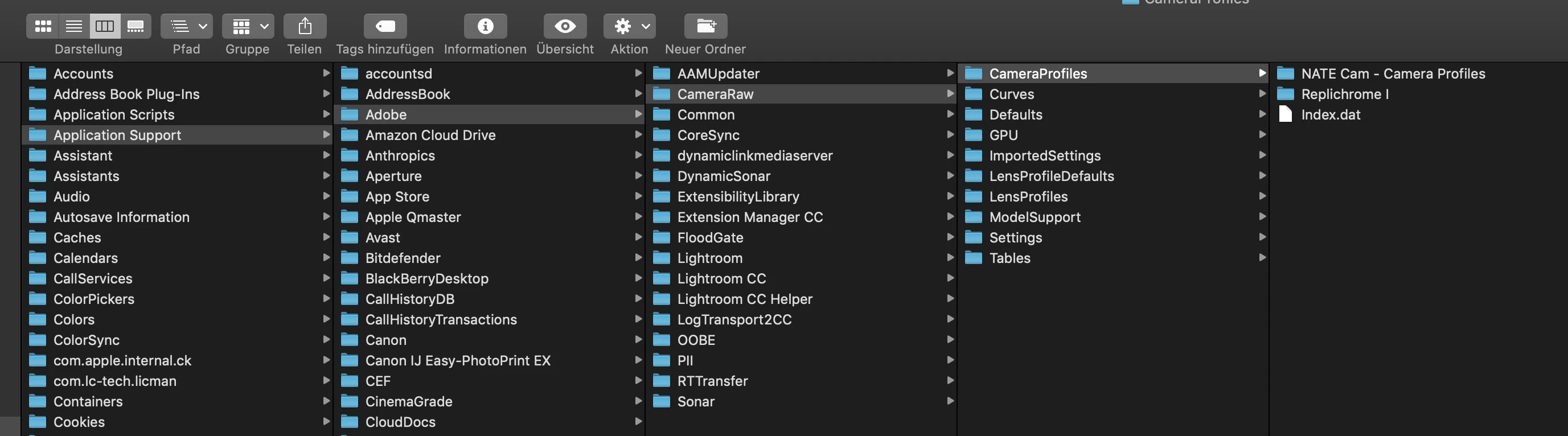Switch to list view in Darstellung
The image size is (1568, 436).
(73, 26)
